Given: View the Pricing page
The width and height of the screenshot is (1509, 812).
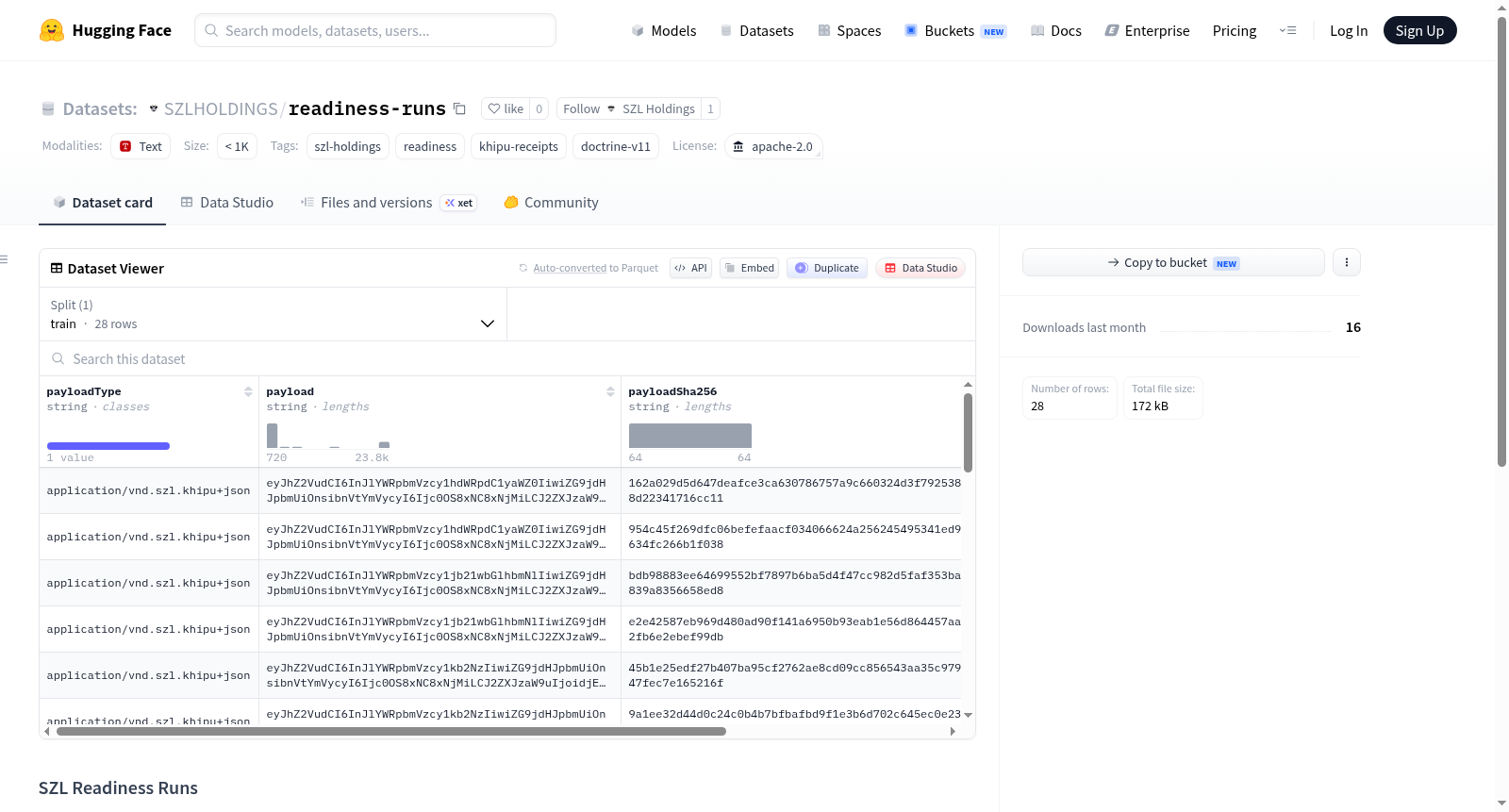Looking at the screenshot, I should (x=1235, y=30).
